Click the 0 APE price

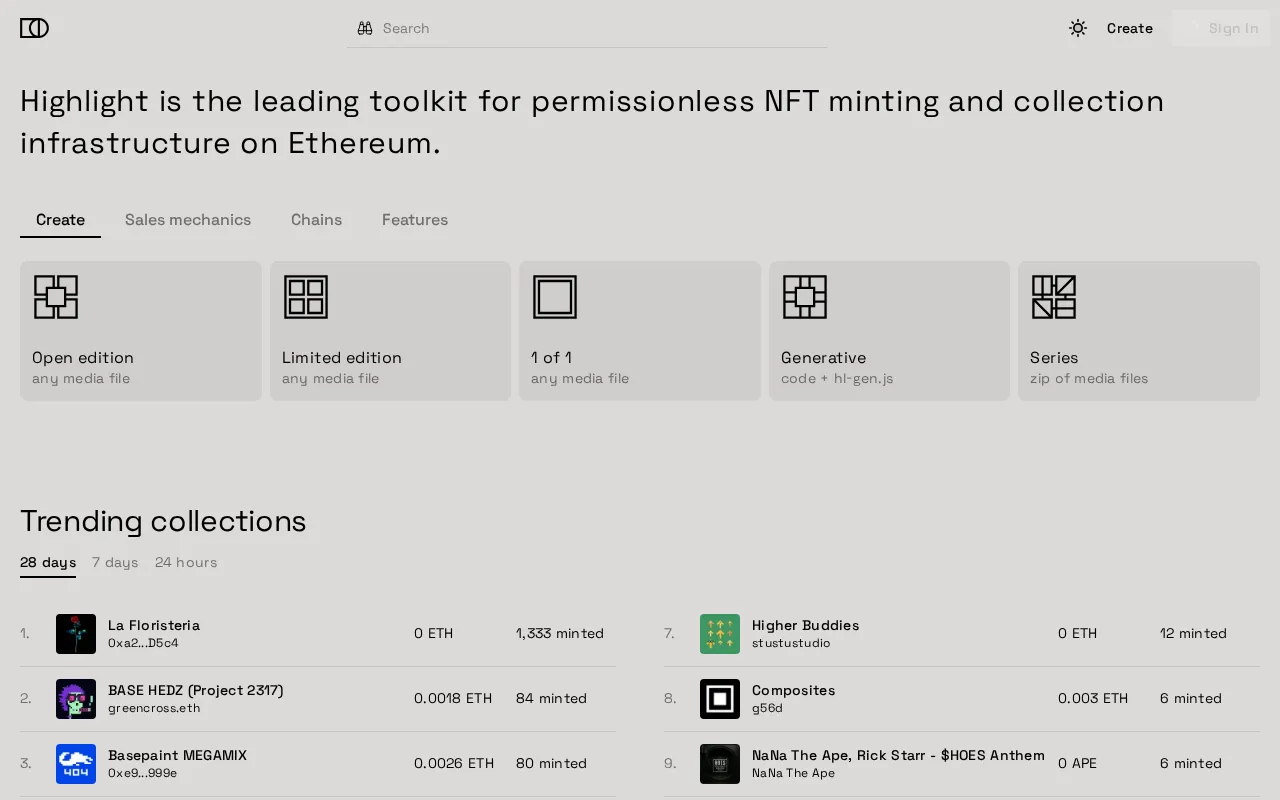point(1077,764)
